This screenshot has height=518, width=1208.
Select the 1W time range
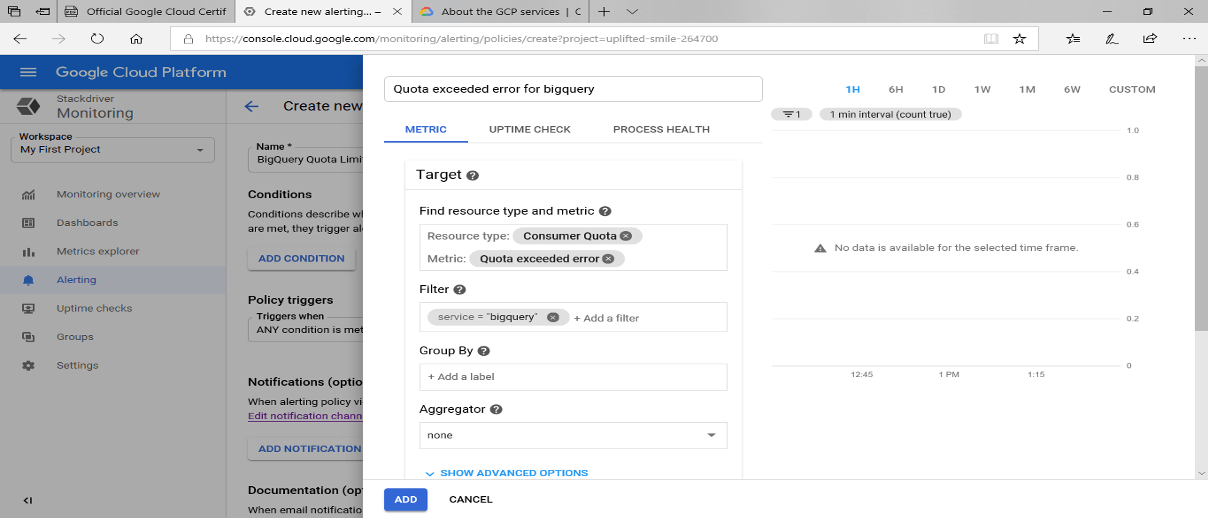982,90
